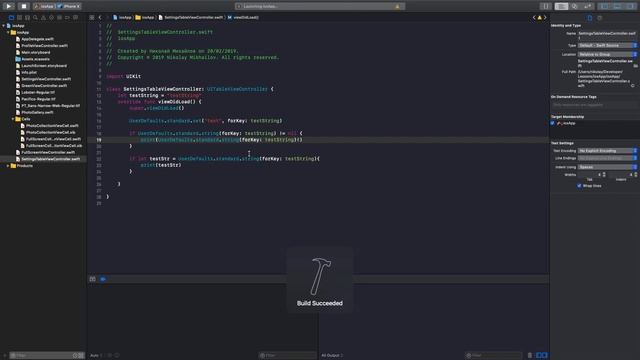Choose the iPhone X run destination
640x360 pixels.
[69, 6]
